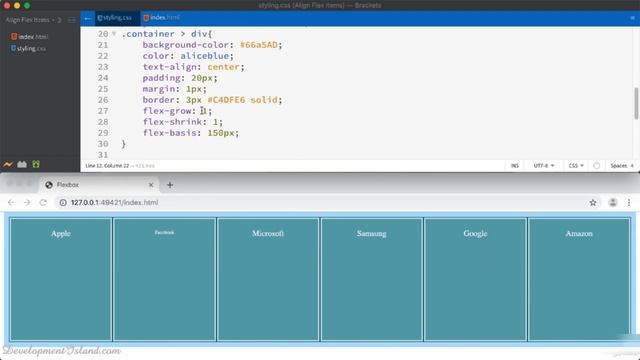Click the site info icon in address bar
This screenshot has height=360, width=640.
click(x=63, y=202)
